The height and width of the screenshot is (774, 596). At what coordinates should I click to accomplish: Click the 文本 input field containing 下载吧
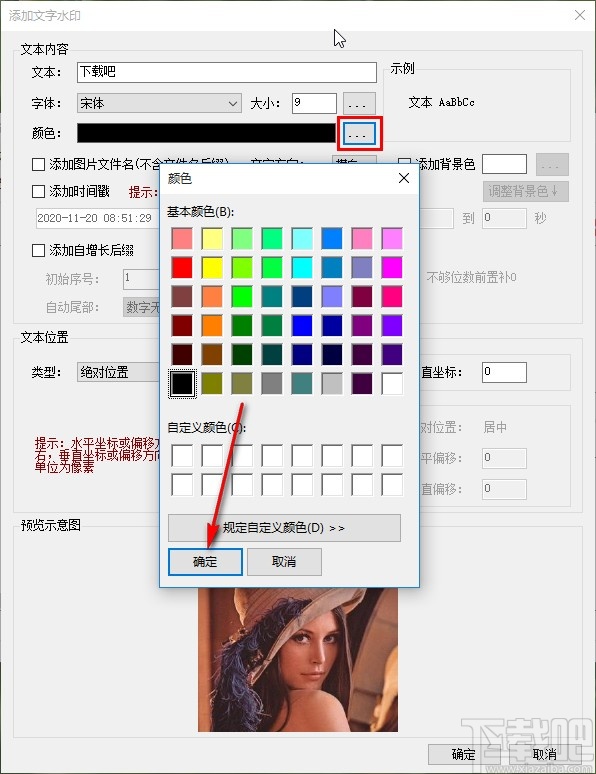[x=227, y=72]
